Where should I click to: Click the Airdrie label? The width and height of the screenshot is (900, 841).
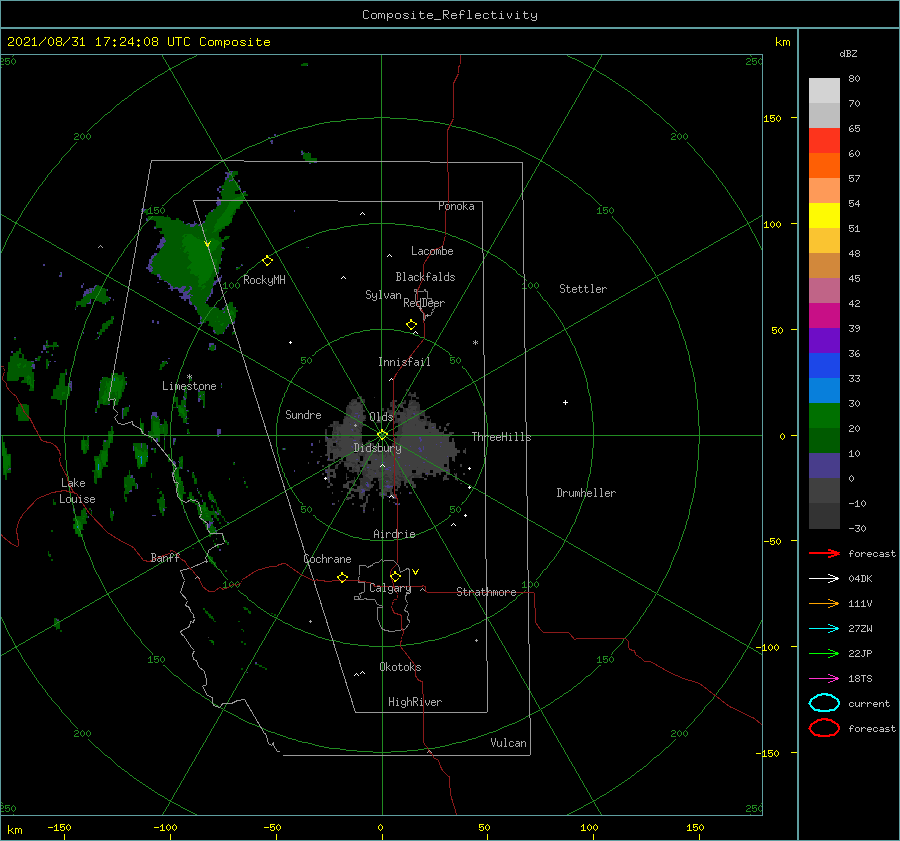(394, 534)
